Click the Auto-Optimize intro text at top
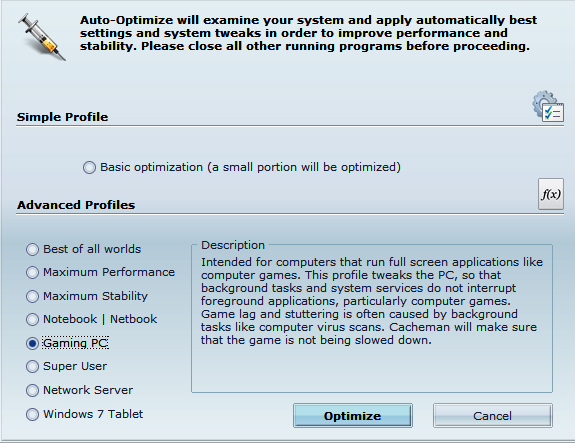 tap(308, 33)
